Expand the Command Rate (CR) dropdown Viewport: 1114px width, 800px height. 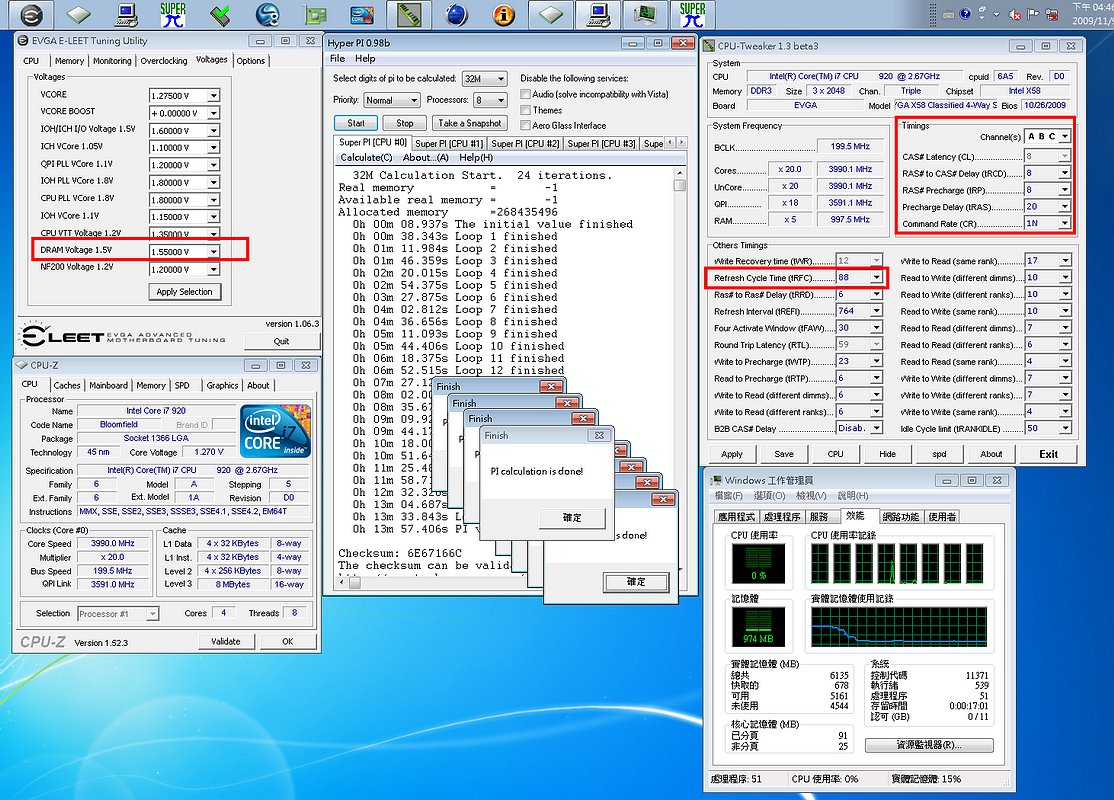[x=1065, y=224]
